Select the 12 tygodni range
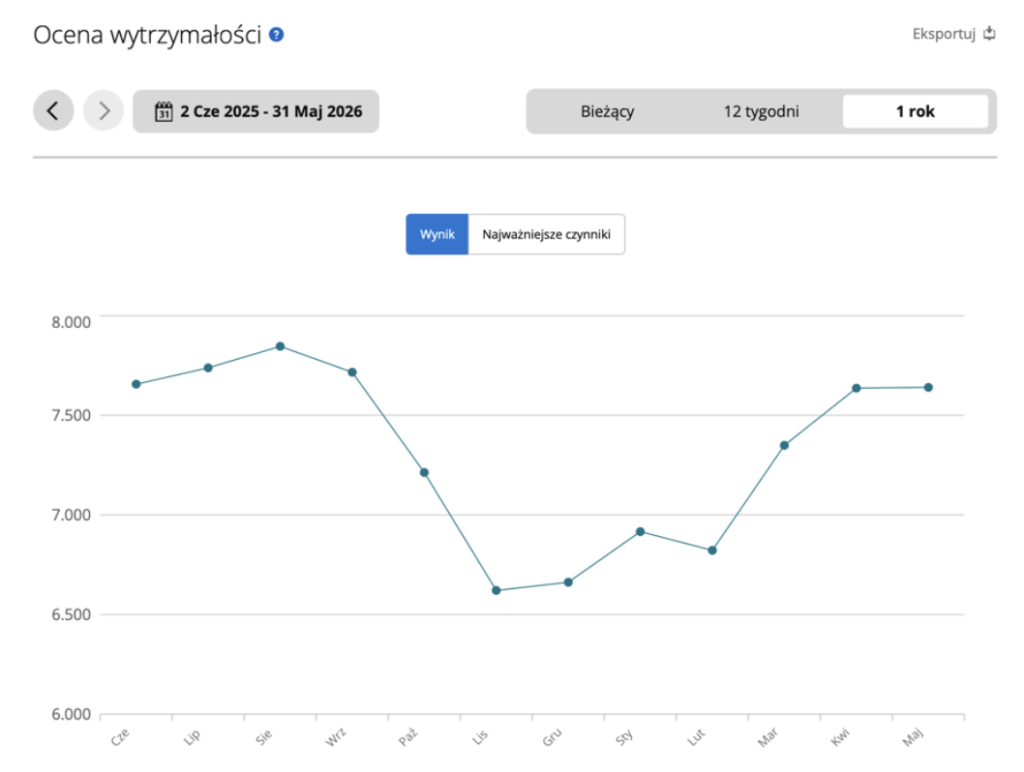Image resolution: width=1024 pixels, height=772 pixels. [761, 112]
